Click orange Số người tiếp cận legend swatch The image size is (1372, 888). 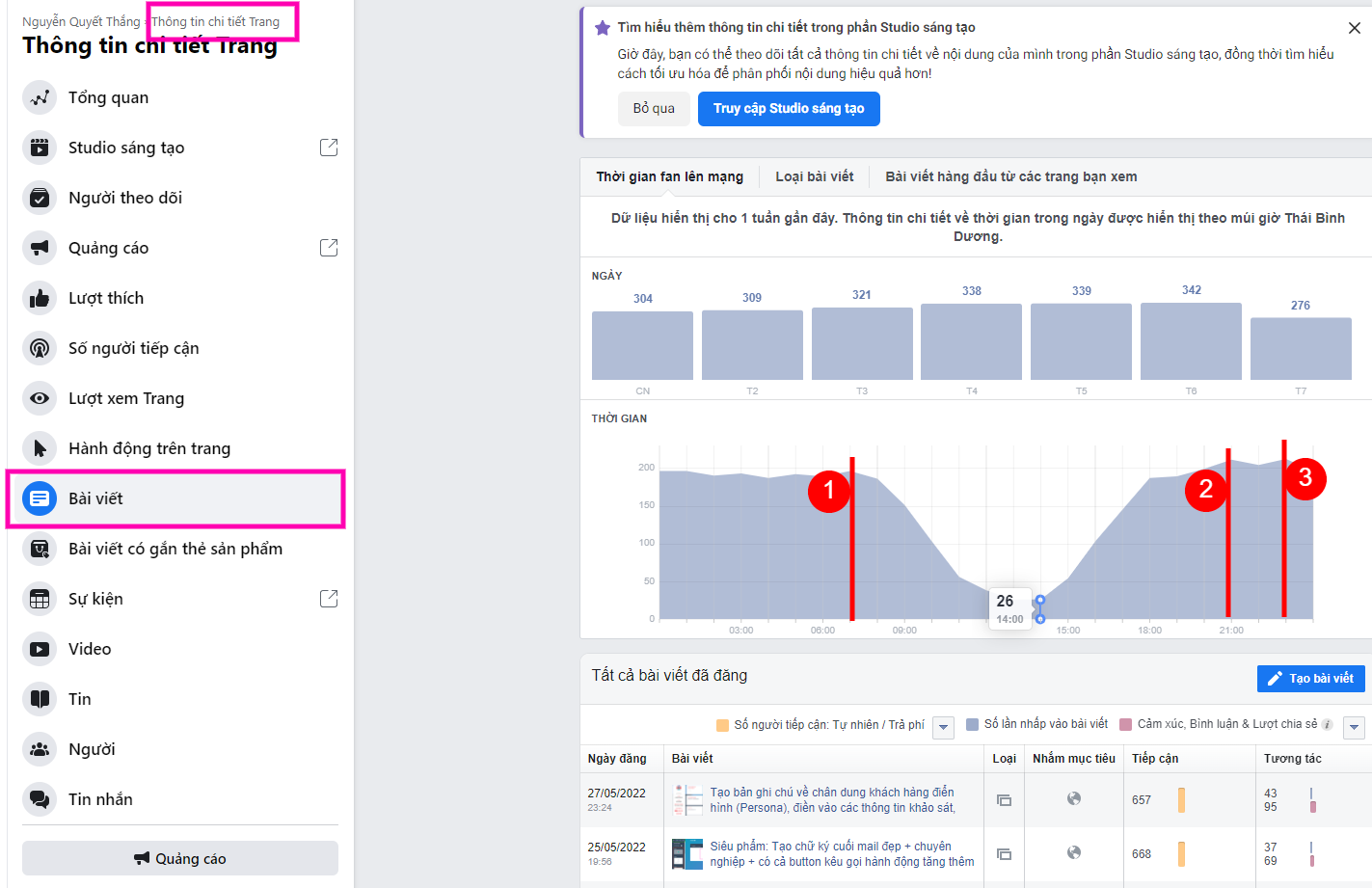[722, 725]
